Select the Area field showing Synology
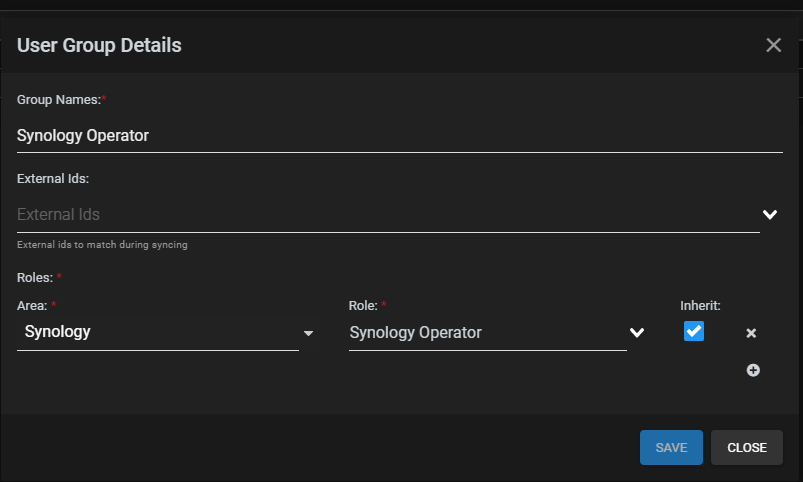This screenshot has height=482, width=803. tap(158, 332)
